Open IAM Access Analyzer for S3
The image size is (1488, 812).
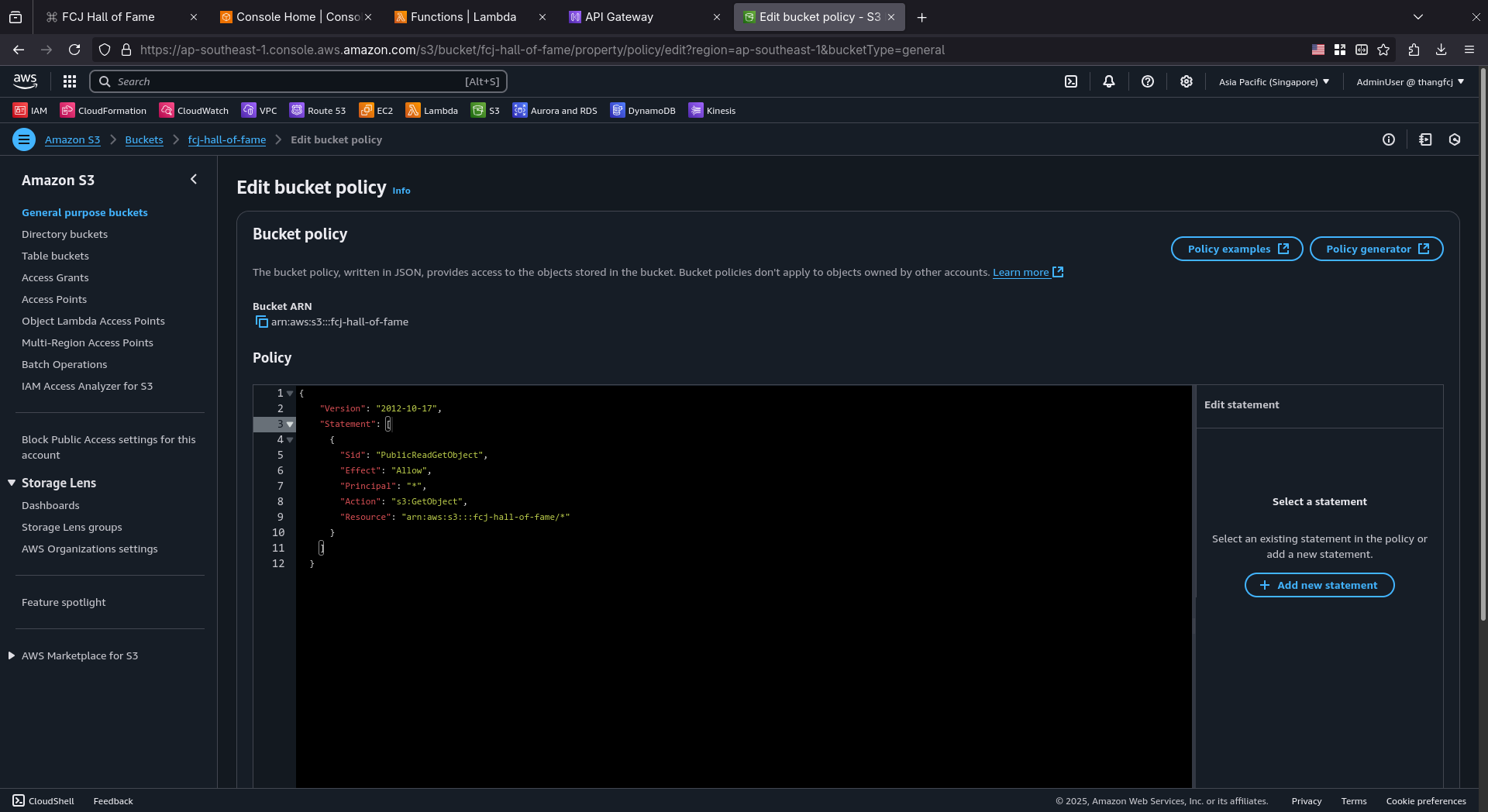point(87,386)
